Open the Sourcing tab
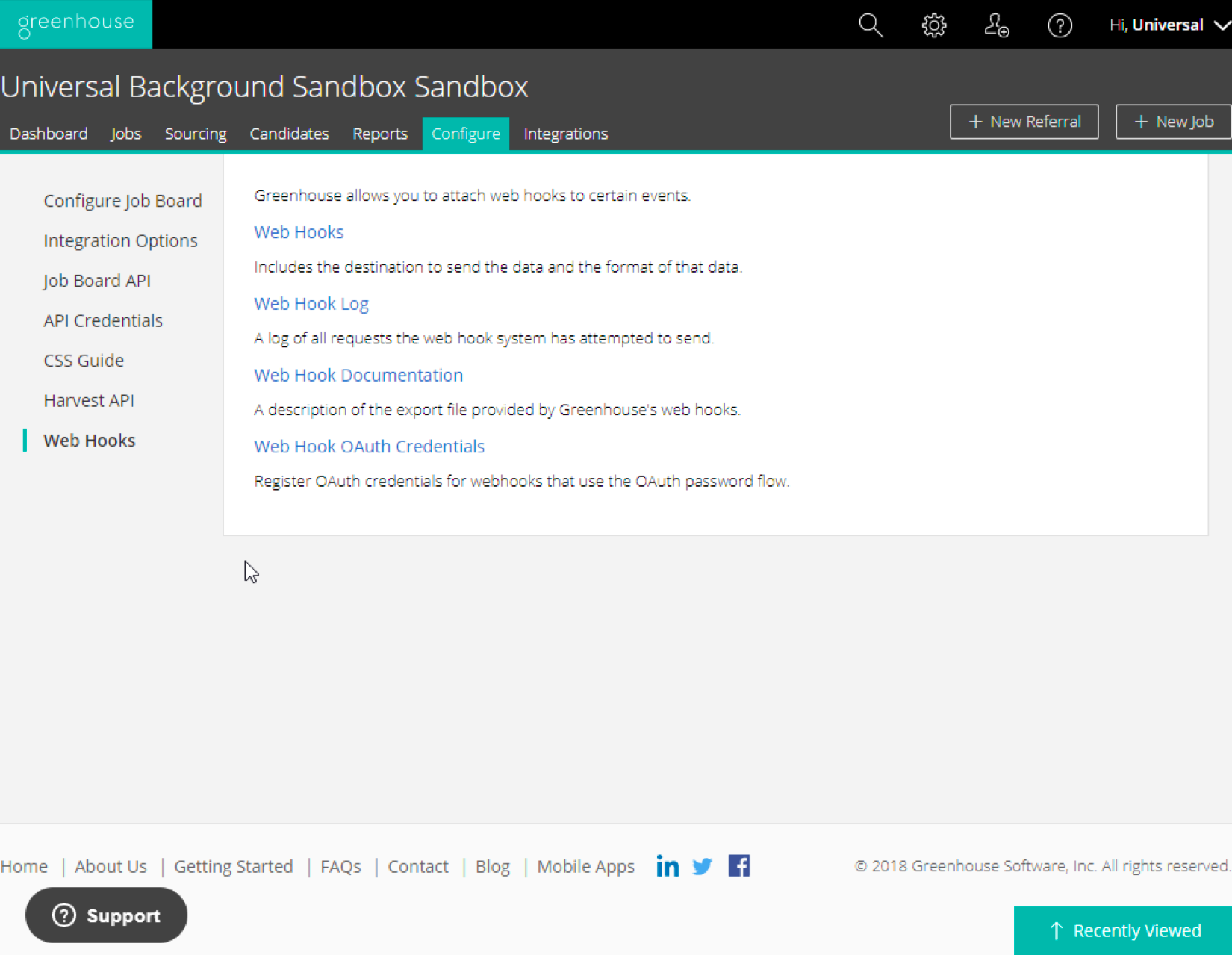 196,134
